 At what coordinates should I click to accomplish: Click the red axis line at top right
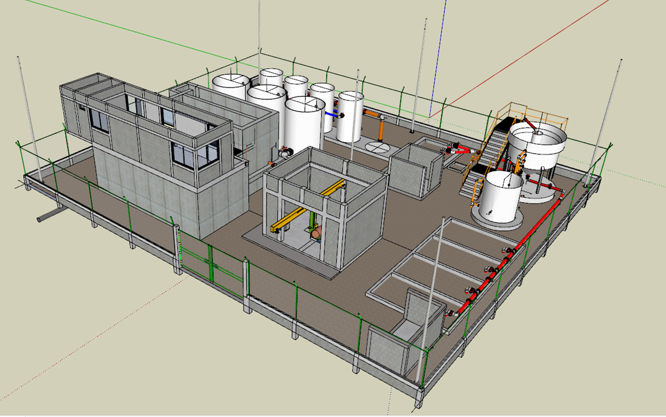[x=560, y=36]
